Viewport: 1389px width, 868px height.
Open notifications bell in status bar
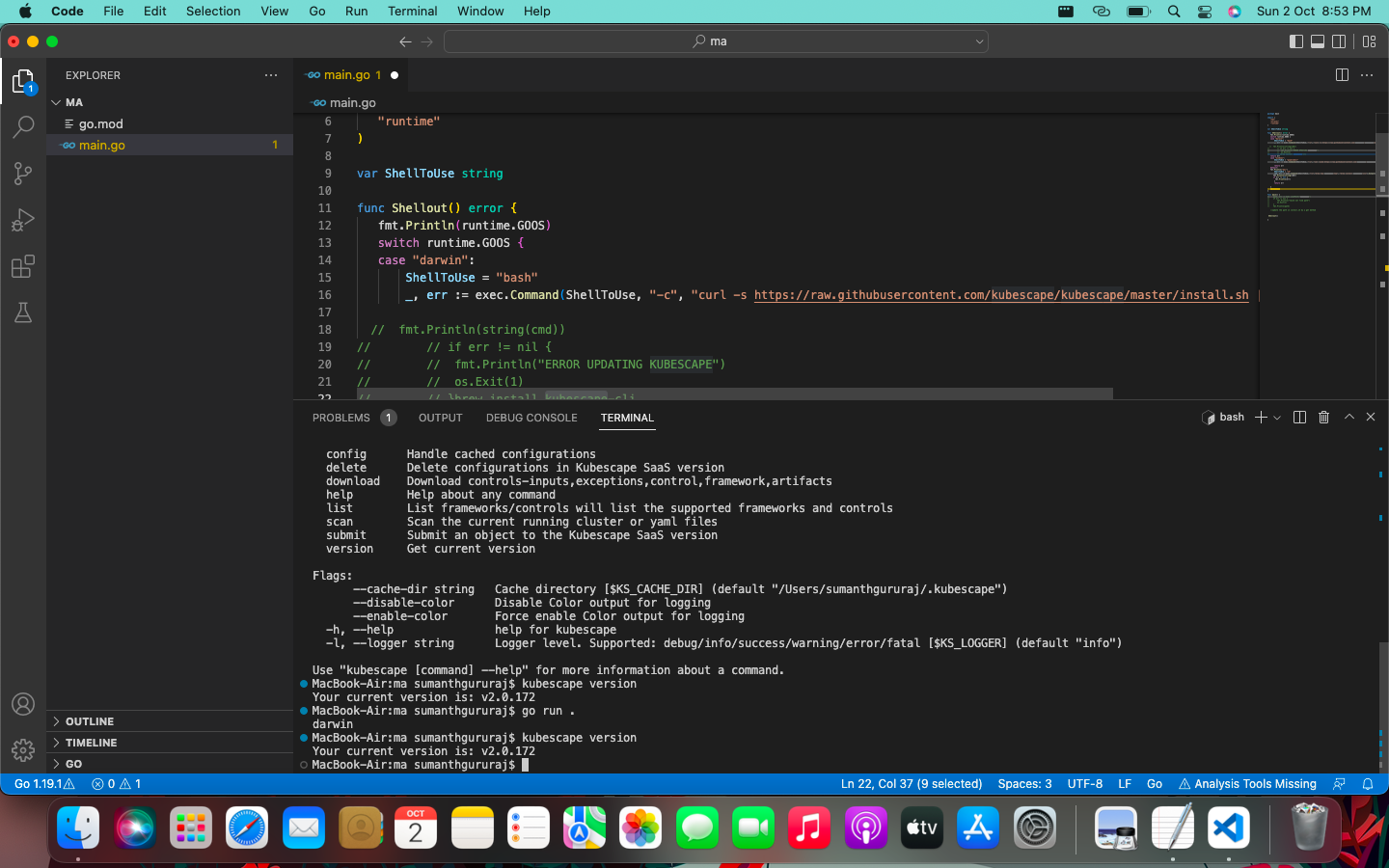pos(1368,784)
